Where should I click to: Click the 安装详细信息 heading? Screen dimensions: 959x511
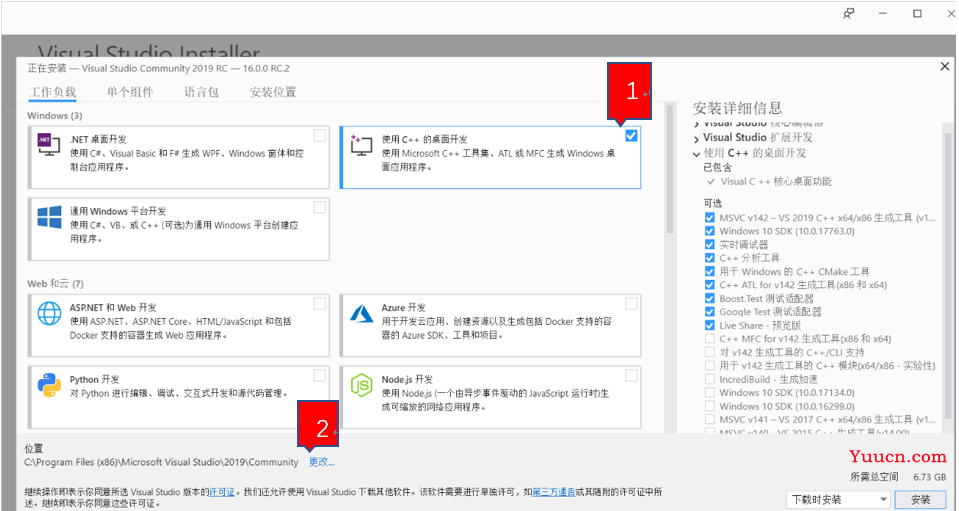tap(737, 108)
